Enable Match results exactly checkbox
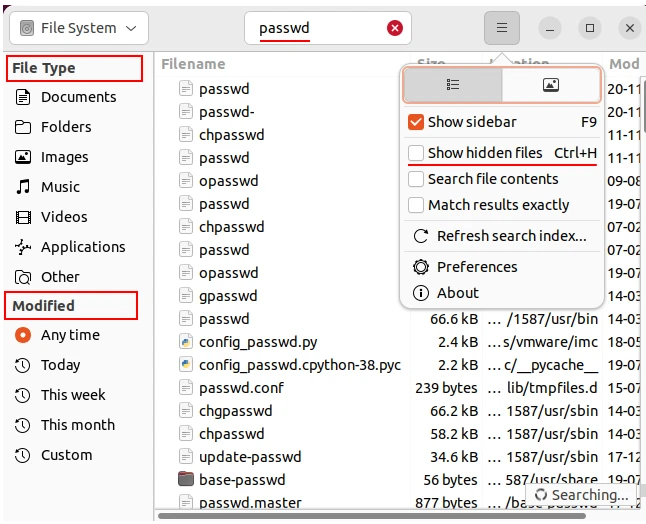This screenshot has height=524, width=646. click(416, 205)
